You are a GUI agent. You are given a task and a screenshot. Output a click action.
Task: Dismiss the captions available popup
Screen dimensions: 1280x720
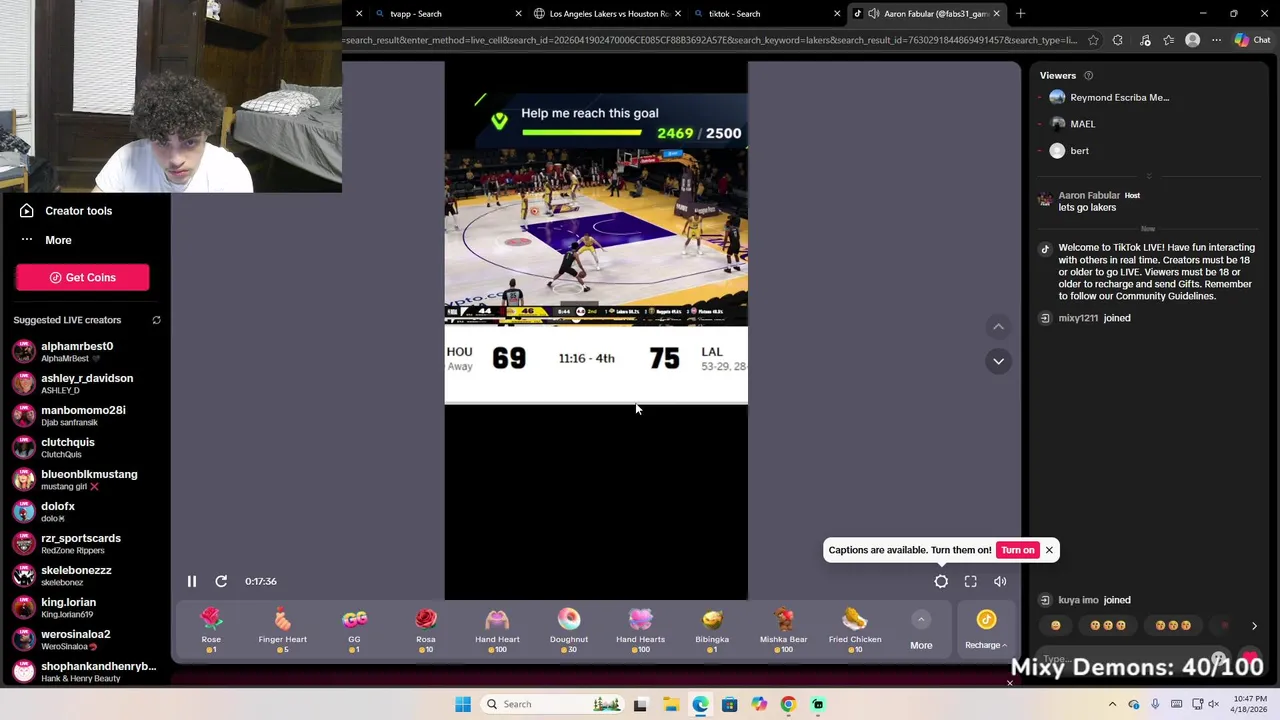[x=1049, y=550]
